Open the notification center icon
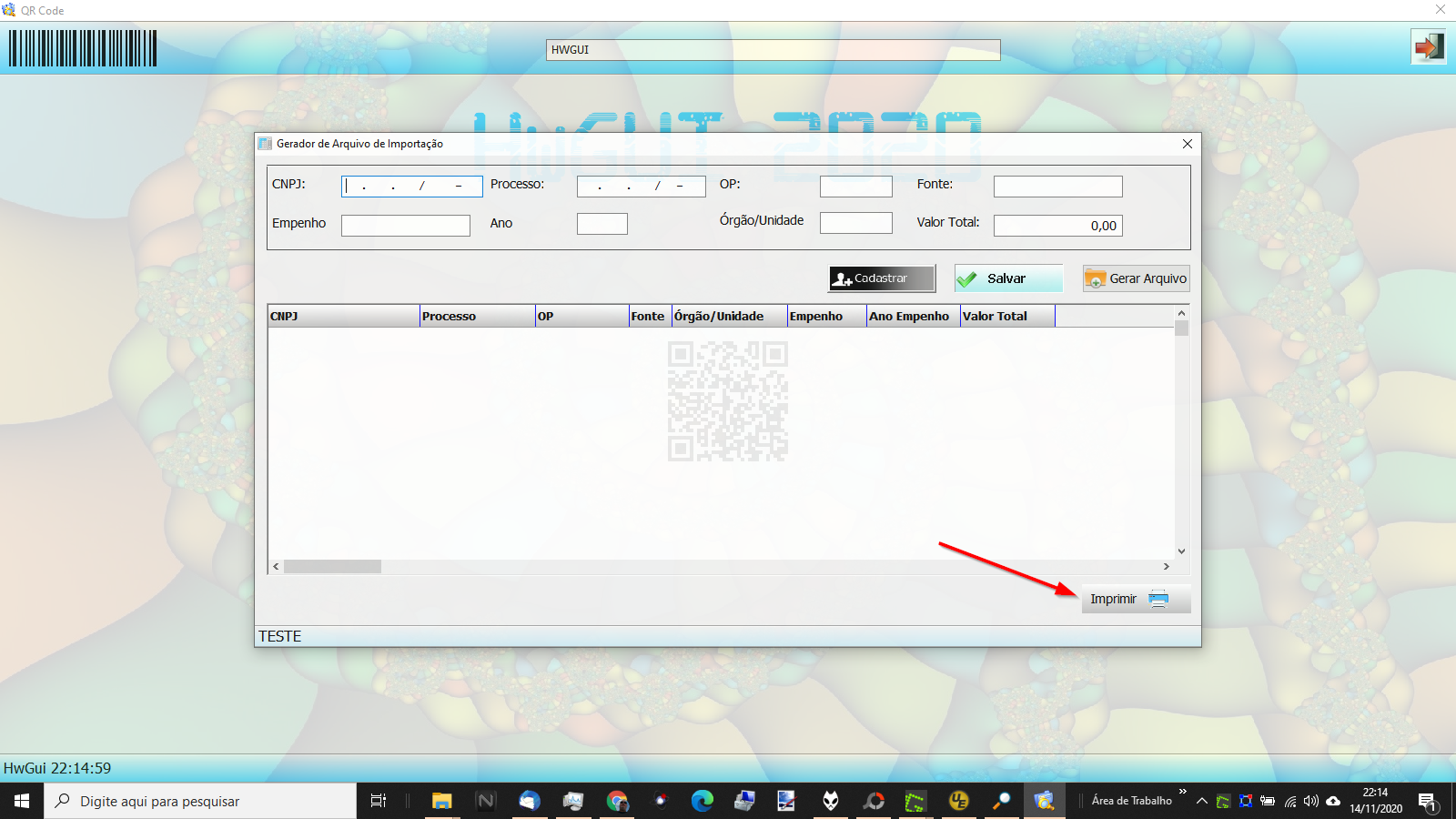1456x819 pixels. pyautogui.click(x=1427, y=801)
